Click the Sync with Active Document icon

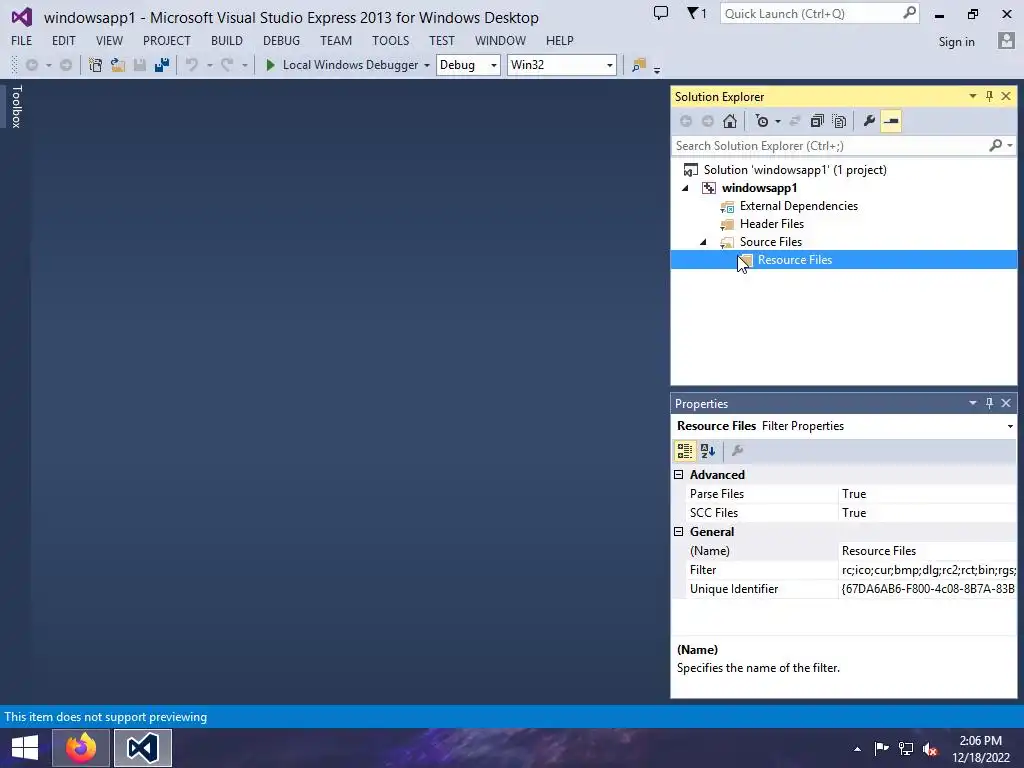[x=795, y=121]
